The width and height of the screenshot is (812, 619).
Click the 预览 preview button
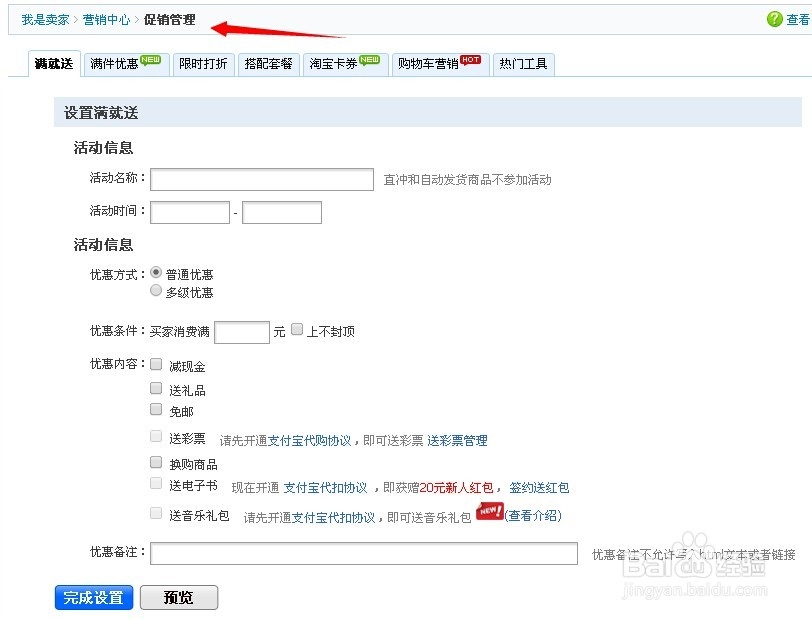tap(178, 597)
